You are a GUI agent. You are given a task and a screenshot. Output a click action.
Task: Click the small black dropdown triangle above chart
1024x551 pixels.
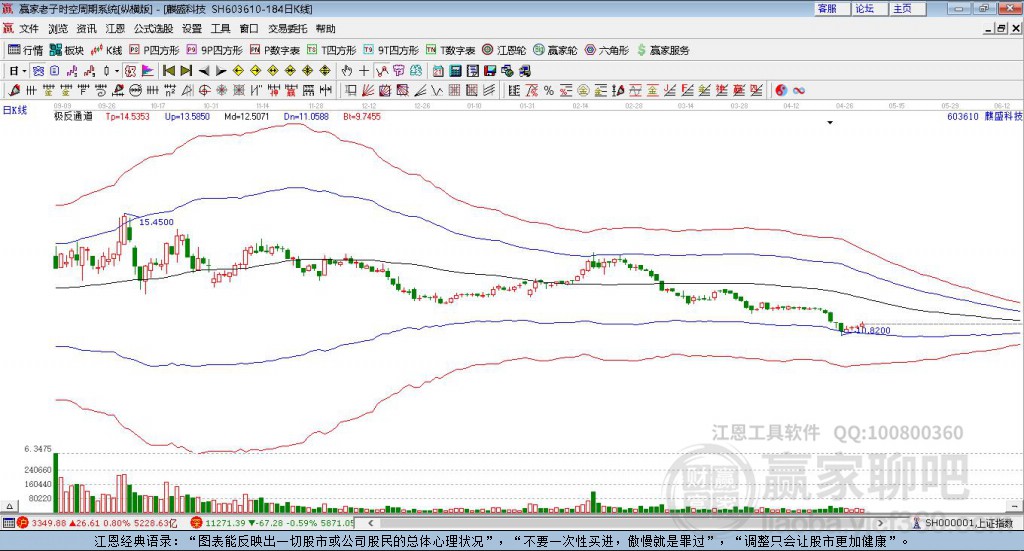point(830,122)
